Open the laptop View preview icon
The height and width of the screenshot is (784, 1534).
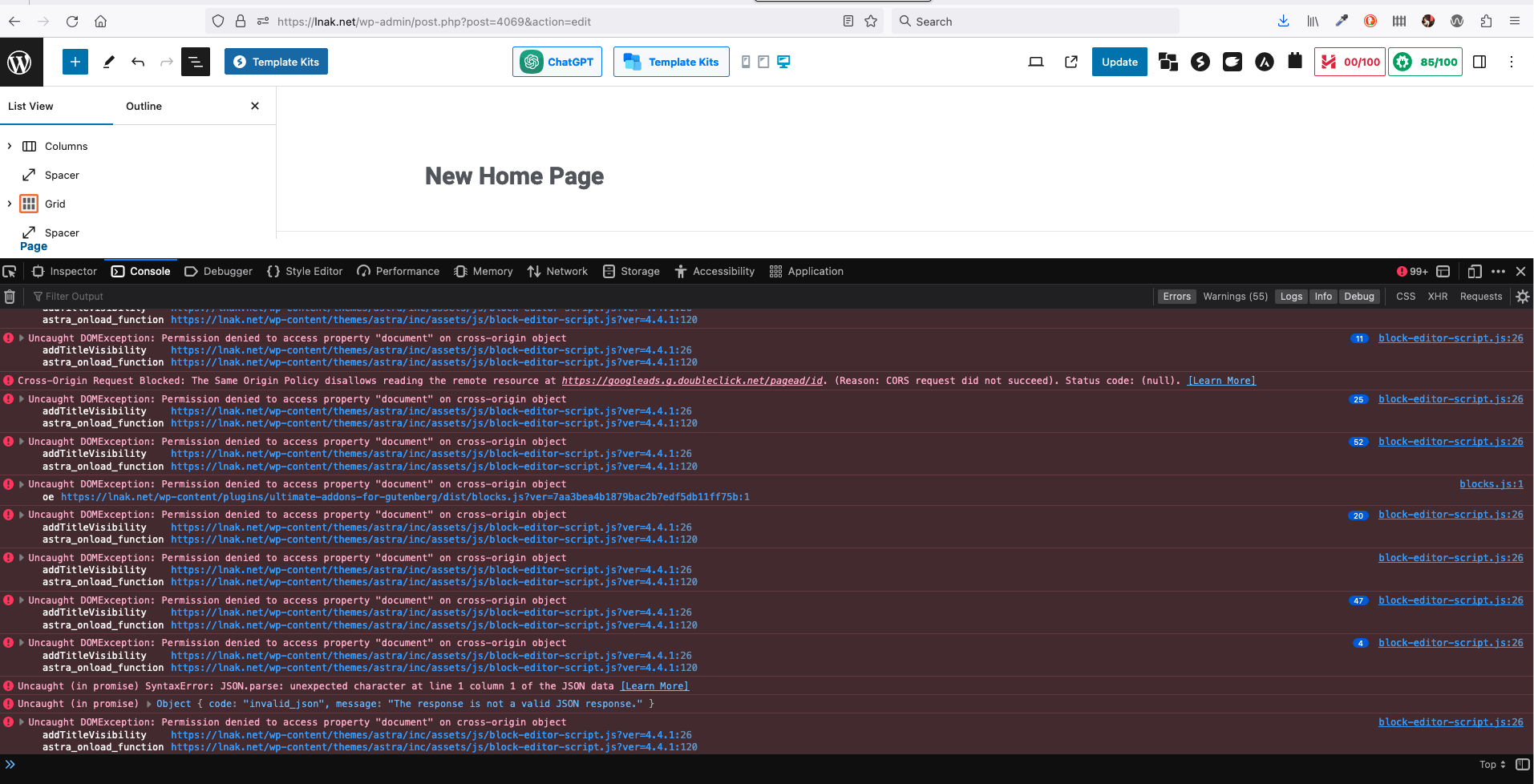pyautogui.click(x=1036, y=62)
